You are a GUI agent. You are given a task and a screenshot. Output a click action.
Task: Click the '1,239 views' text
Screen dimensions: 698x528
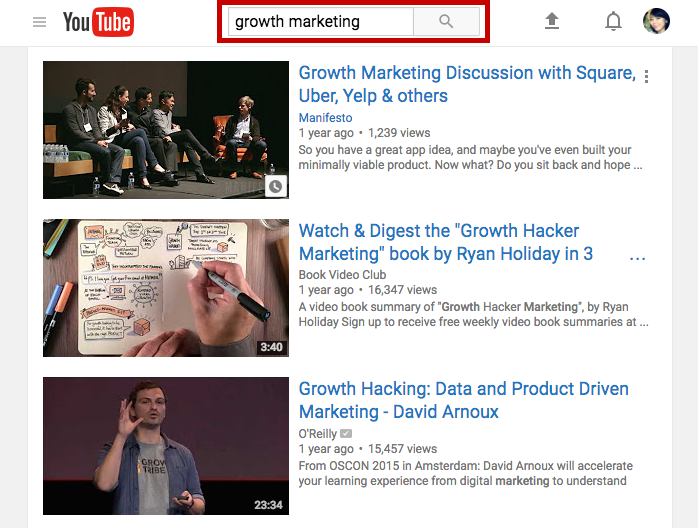(399, 133)
